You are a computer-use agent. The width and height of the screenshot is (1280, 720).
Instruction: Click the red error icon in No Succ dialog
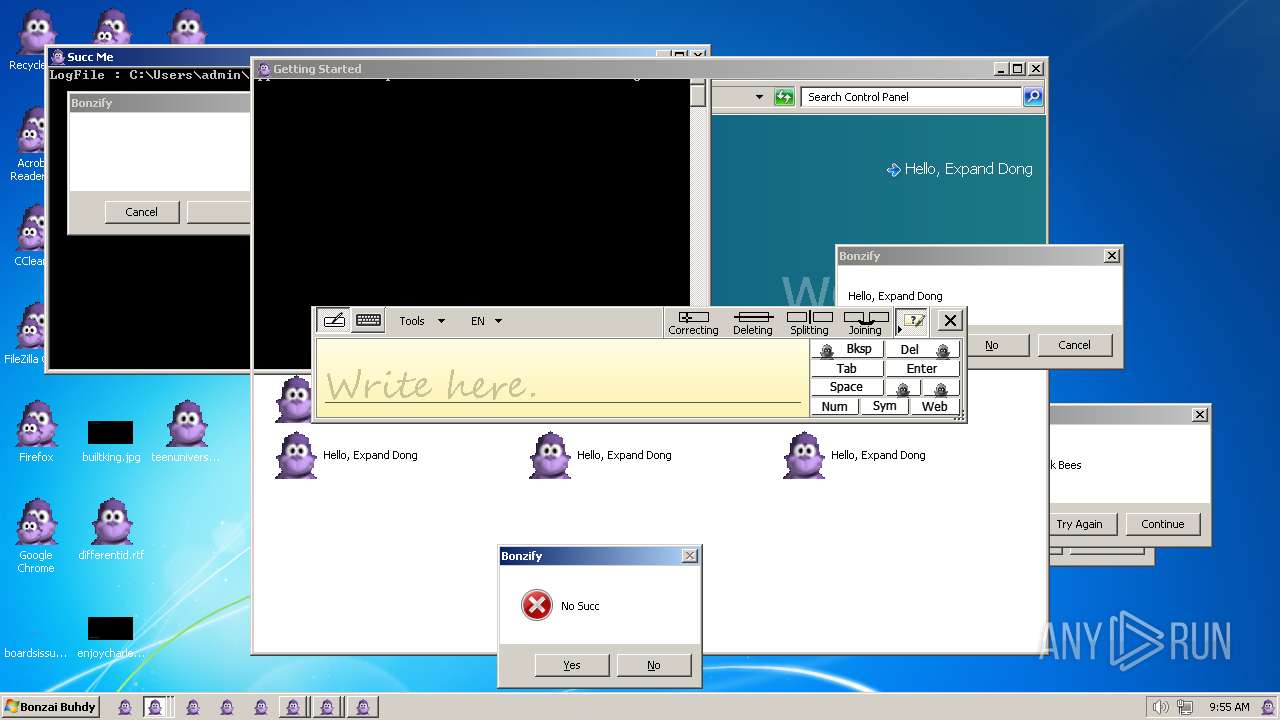pos(537,605)
